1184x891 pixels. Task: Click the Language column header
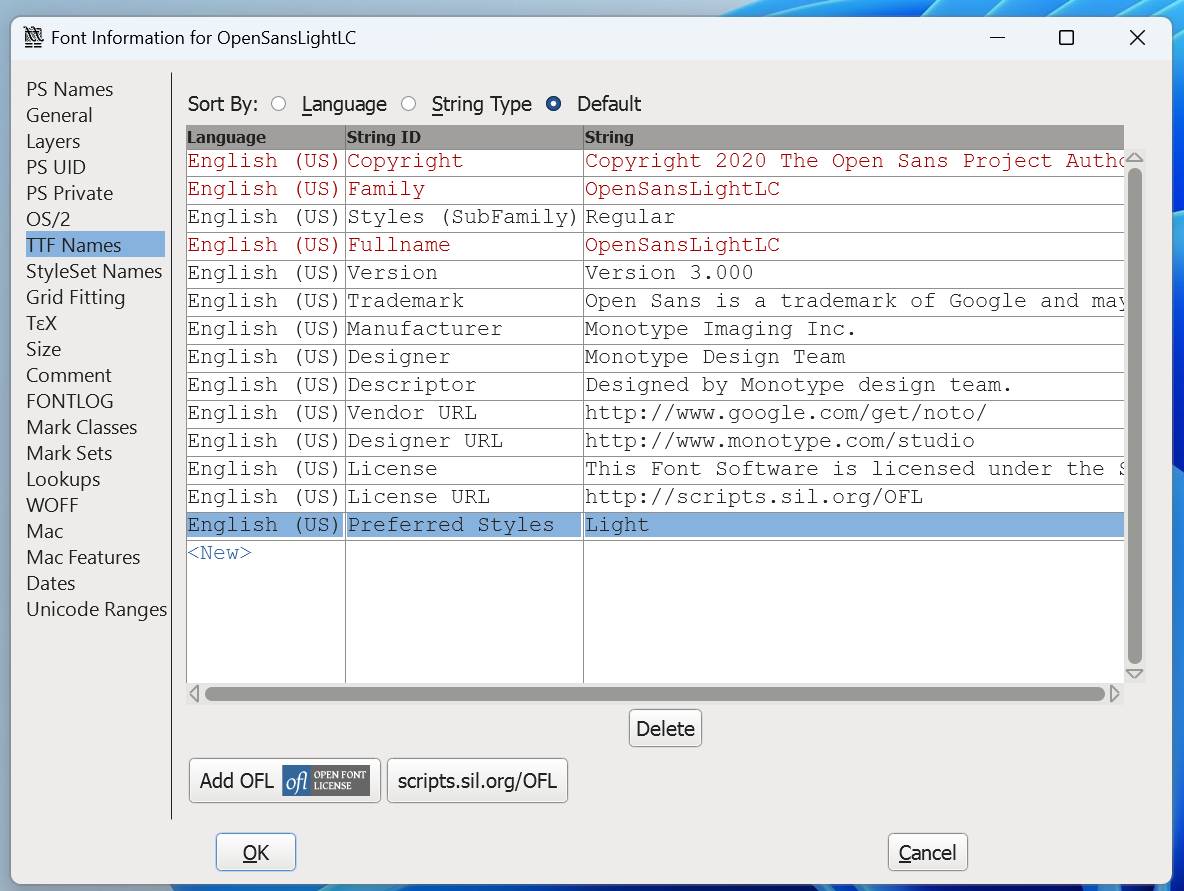click(x=266, y=137)
